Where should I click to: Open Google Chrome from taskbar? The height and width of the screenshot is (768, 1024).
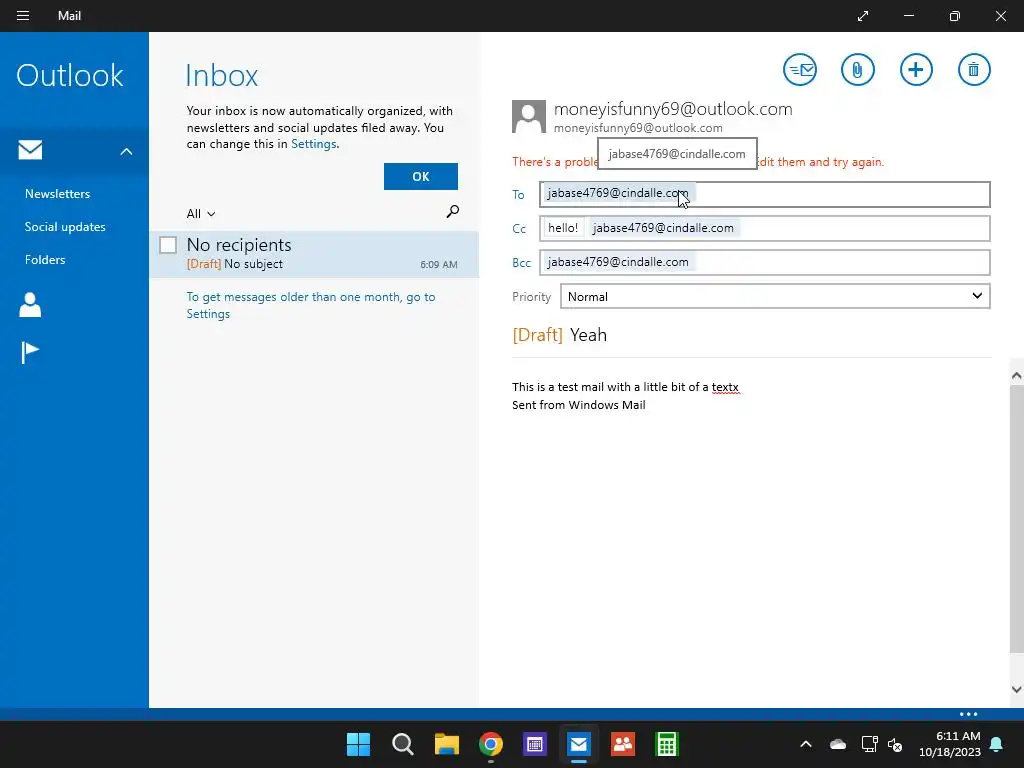pyautogui.click(x=490, y=744)
